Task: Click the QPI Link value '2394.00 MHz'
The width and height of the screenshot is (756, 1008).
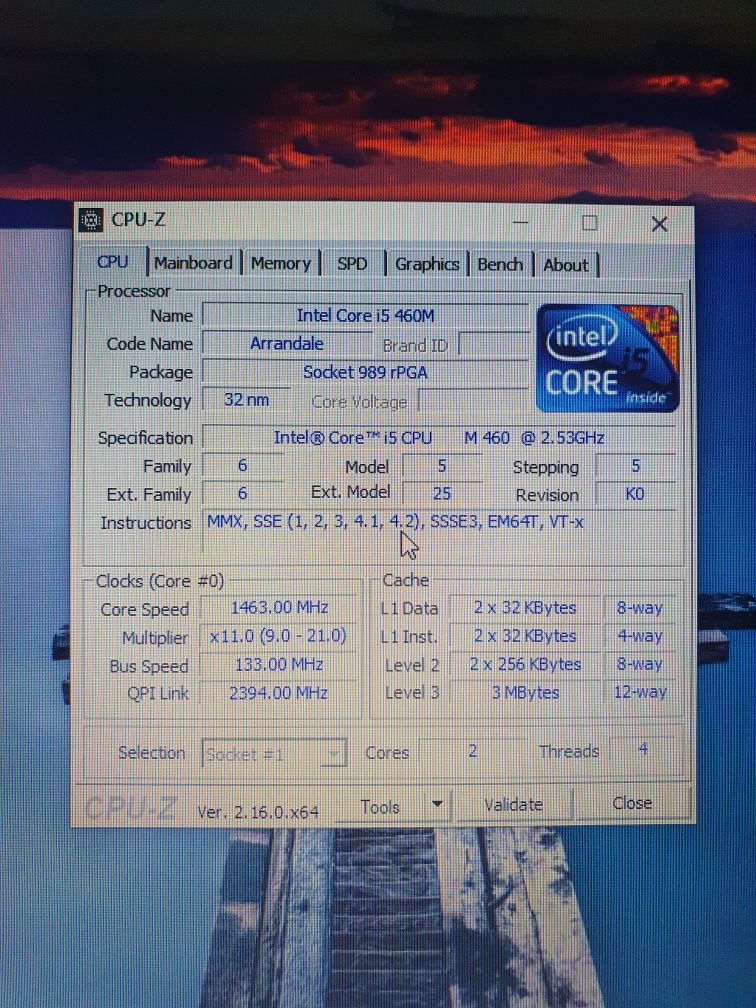Action: pos(279,693)
